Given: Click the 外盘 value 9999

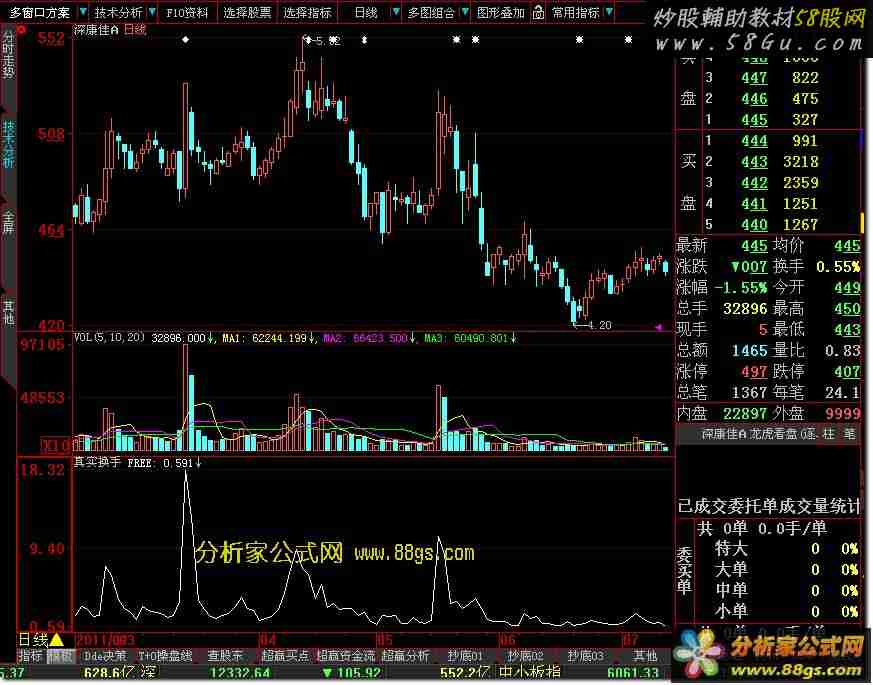Looking at the screenshot, I should [x=843, y=413].
